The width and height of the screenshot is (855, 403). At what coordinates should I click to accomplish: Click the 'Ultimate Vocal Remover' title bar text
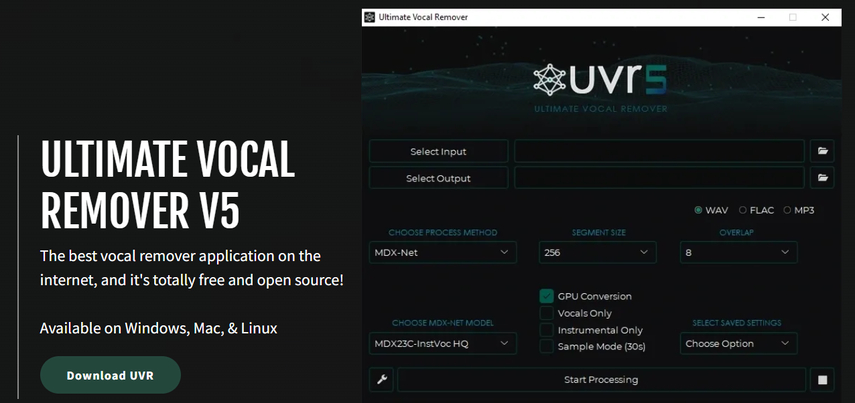tap(423, 17)
